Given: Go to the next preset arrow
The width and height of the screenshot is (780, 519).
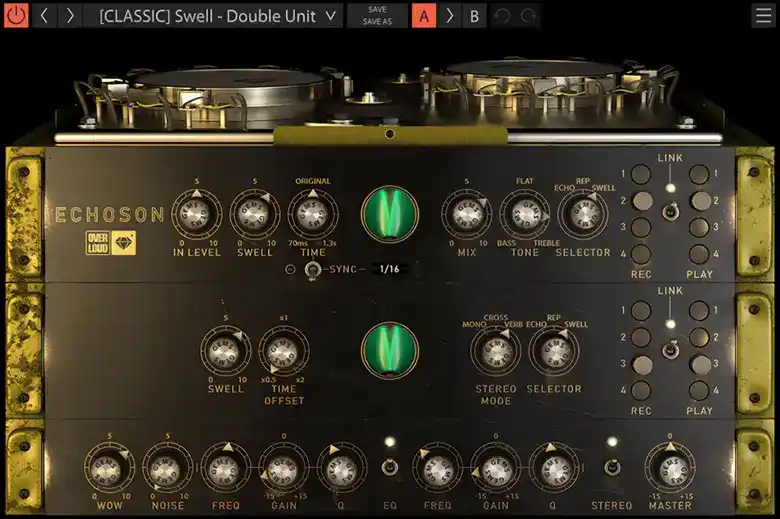Looking at the screenshot, I should tap(70, 15).
